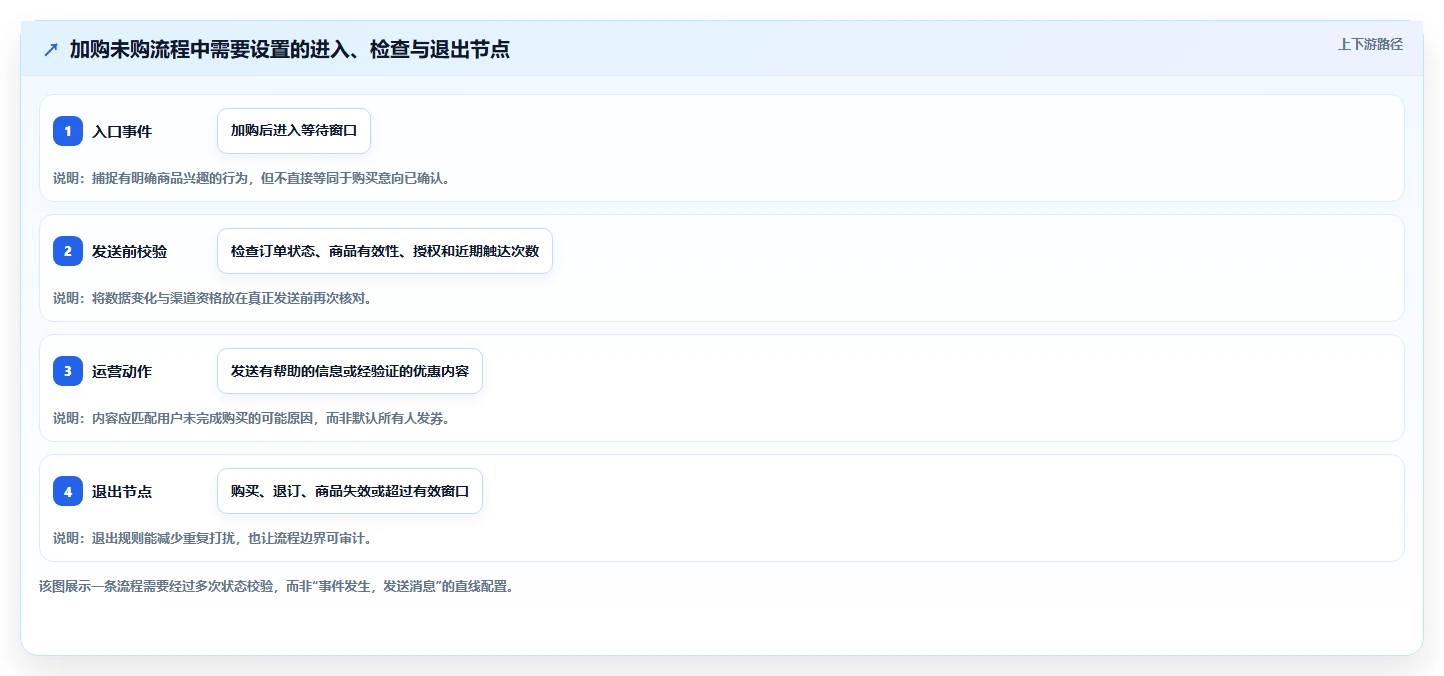Select the 发送有帮助的信息或经验证的优惠内容 chip

click(x=350, y=371)
